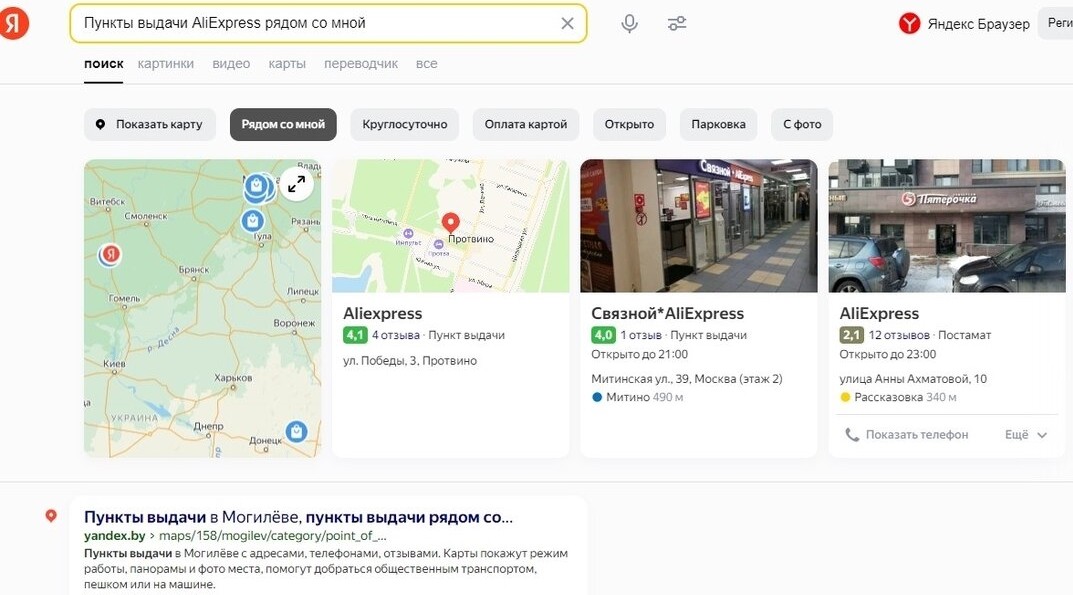Toggle the Парковка filter

719,125
